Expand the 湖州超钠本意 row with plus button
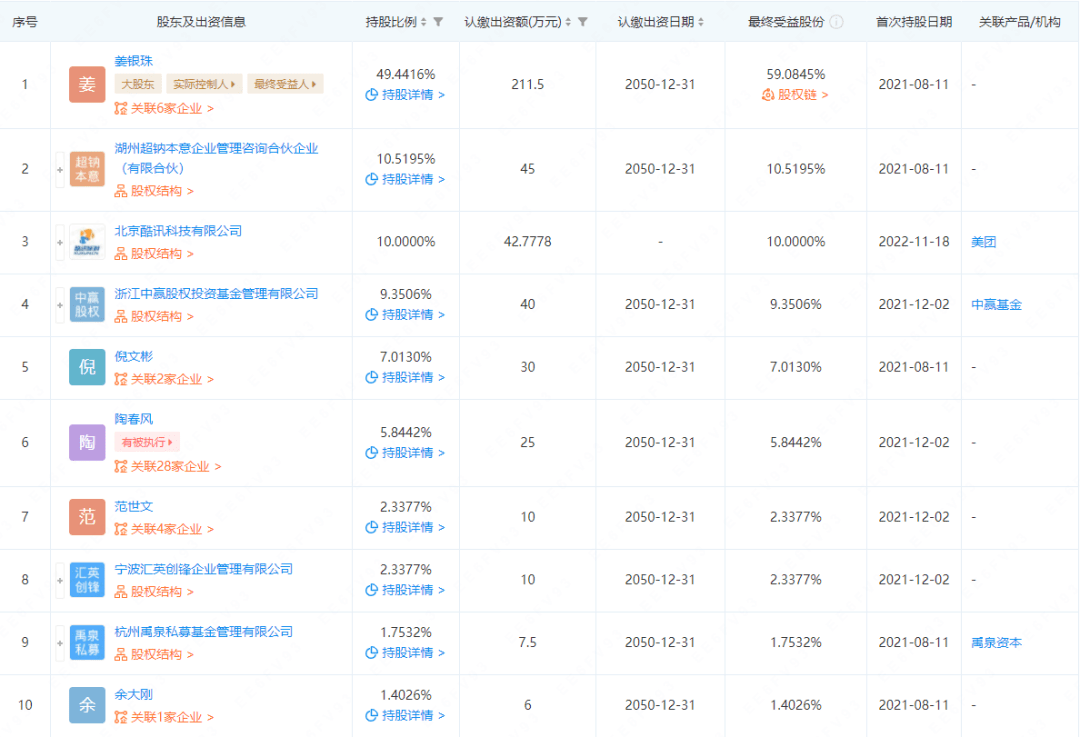 [60, 169]
